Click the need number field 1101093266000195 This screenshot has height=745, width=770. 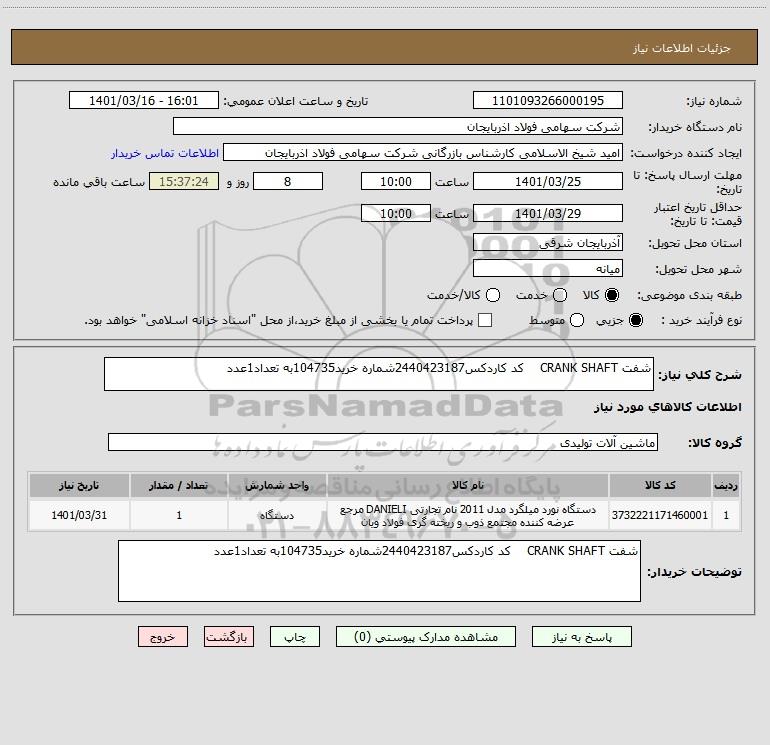[x=548, y=101]
